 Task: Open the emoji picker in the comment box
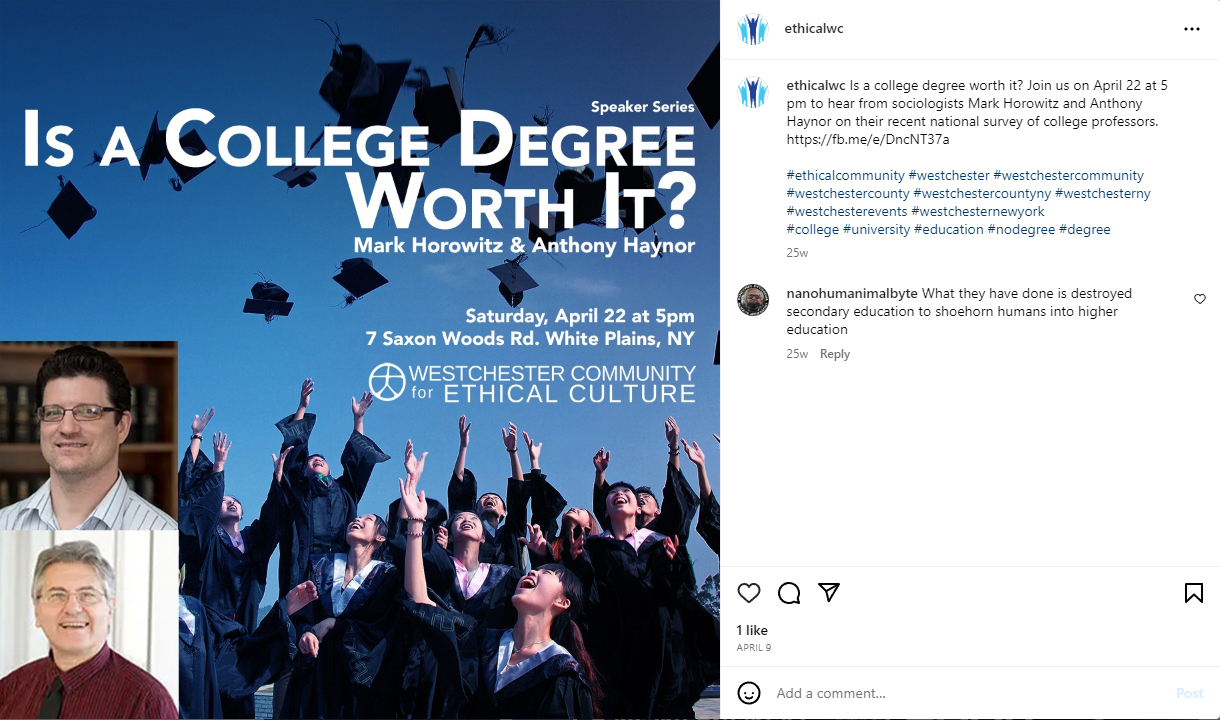(749, 693)
